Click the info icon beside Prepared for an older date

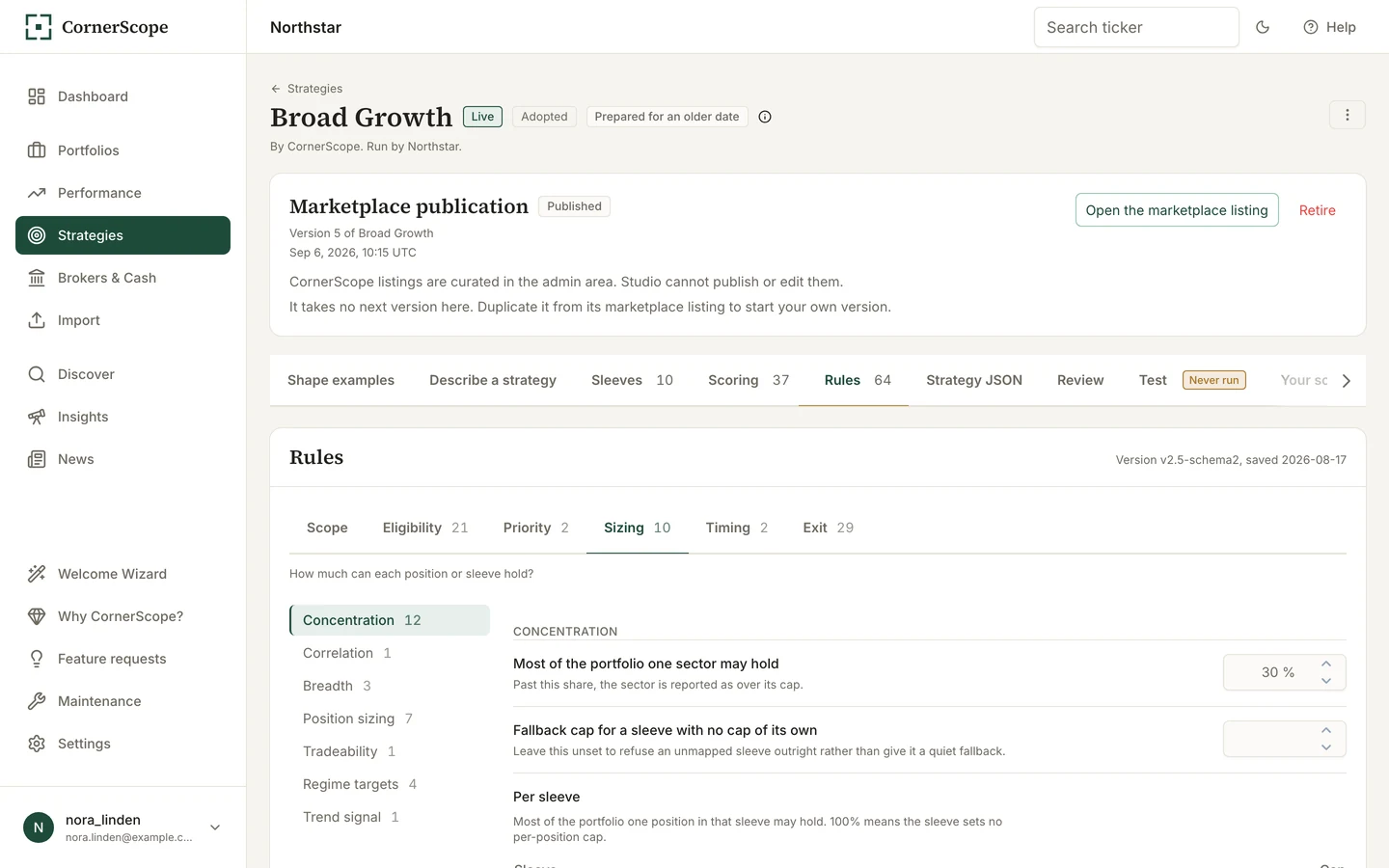(x=765, y=117)
